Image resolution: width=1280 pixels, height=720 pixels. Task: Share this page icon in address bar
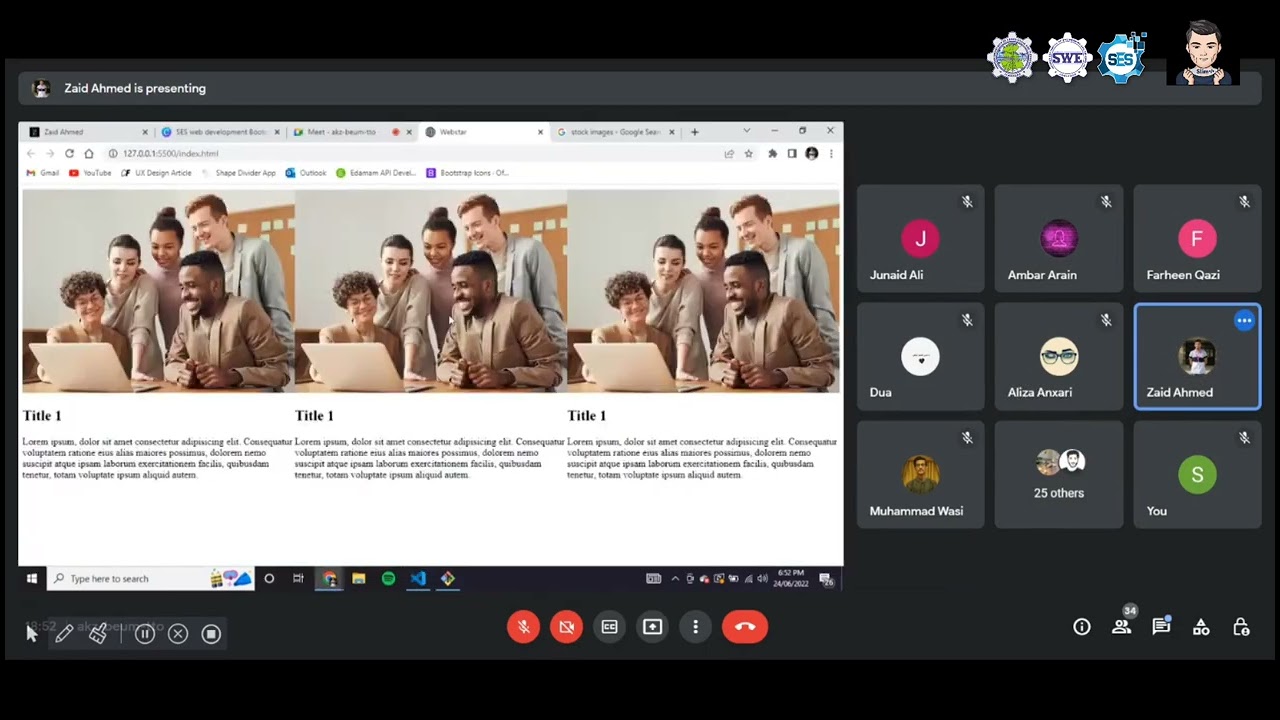point(729,153)
